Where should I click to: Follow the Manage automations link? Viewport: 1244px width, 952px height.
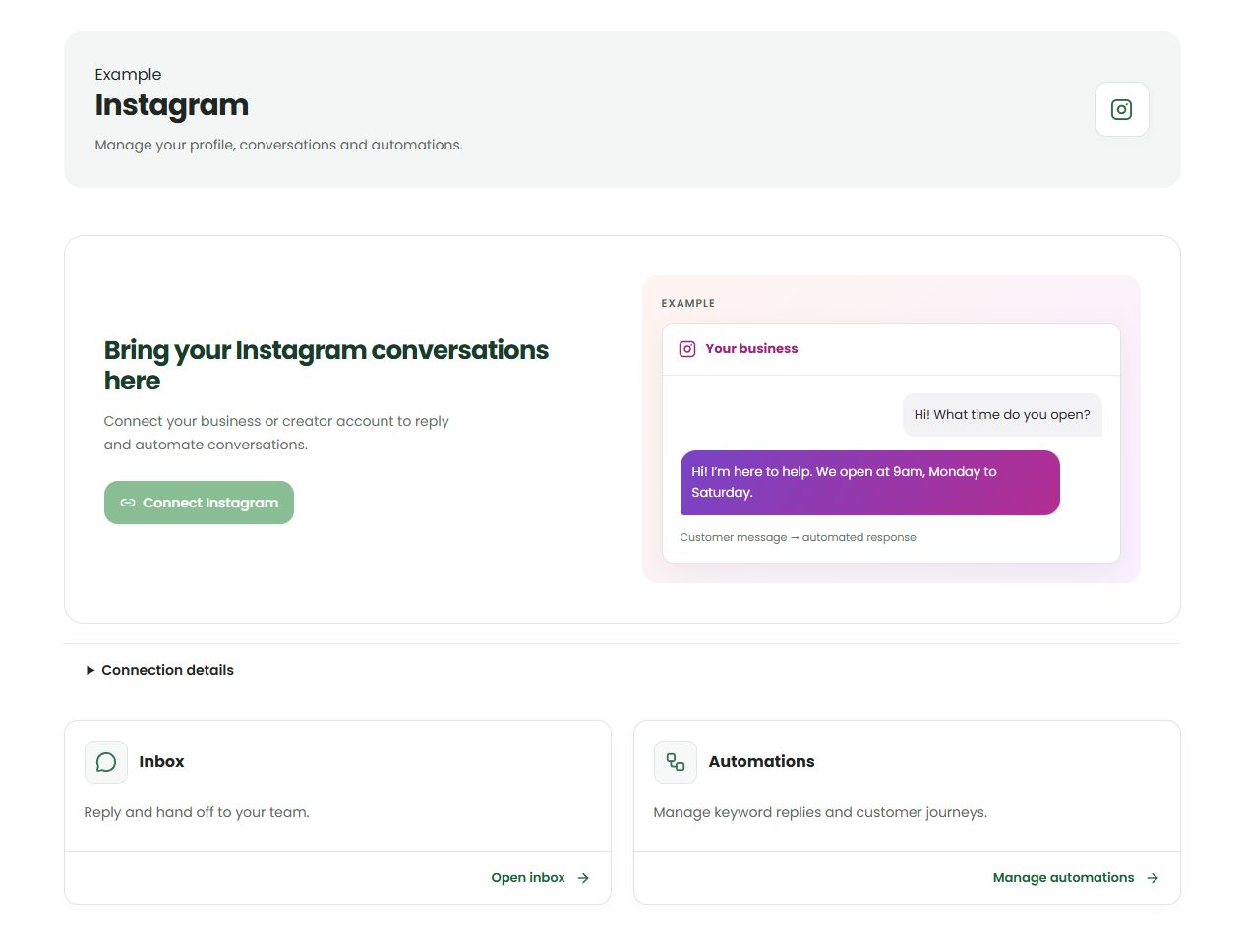(1076, 878)
